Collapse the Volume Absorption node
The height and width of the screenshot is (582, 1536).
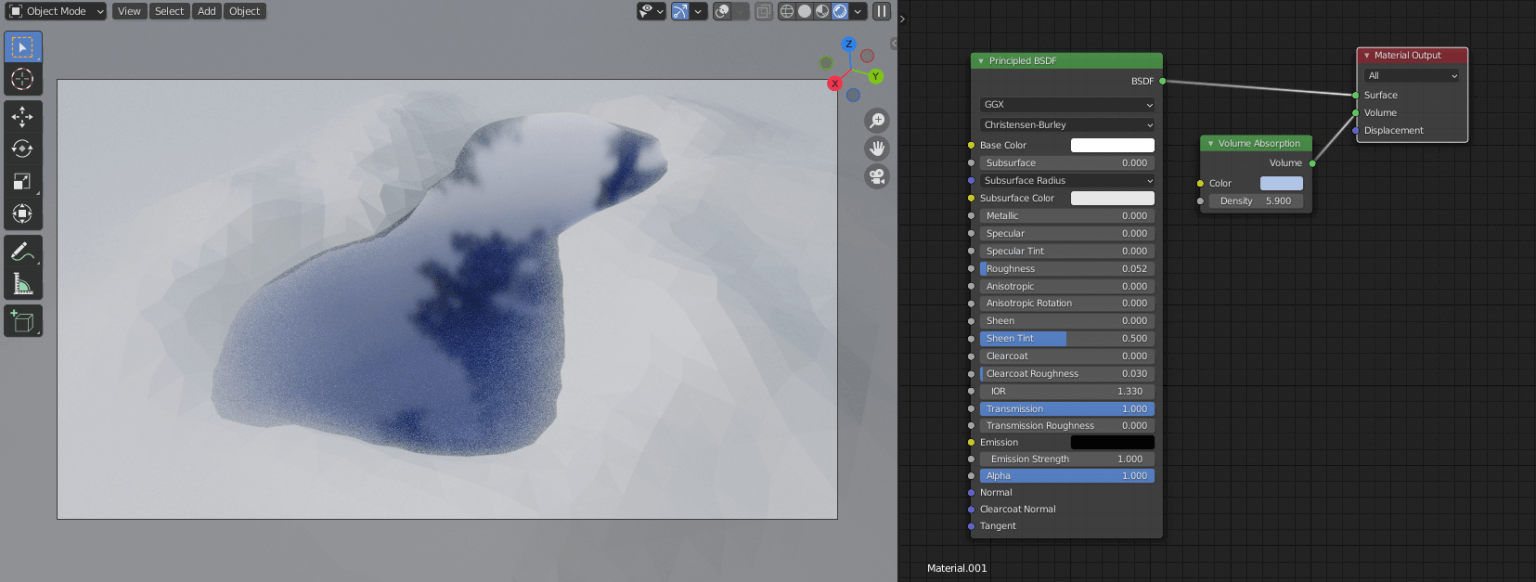(x=1210, y=144)
